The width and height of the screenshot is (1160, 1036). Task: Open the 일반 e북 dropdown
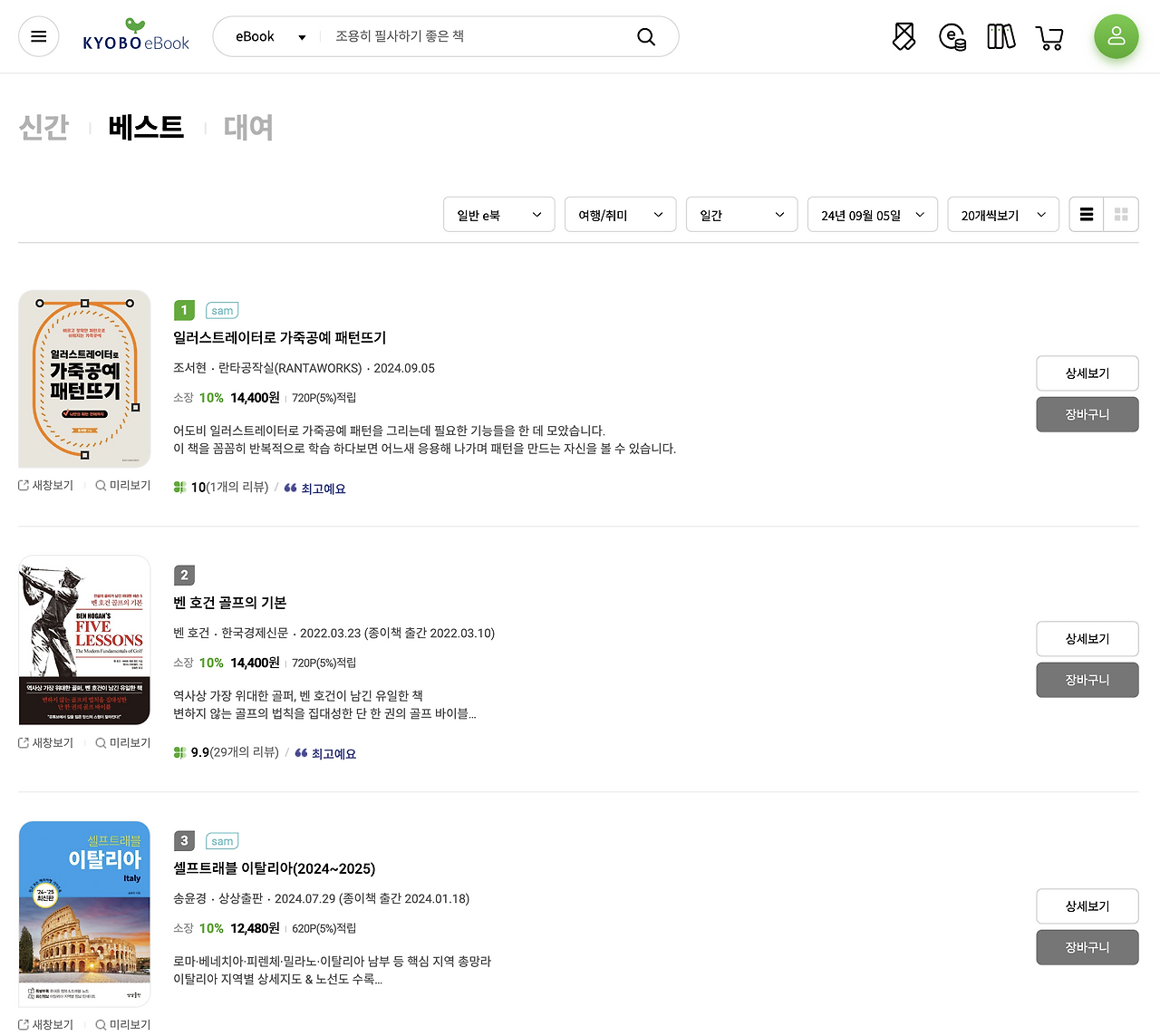click(498, 214)
